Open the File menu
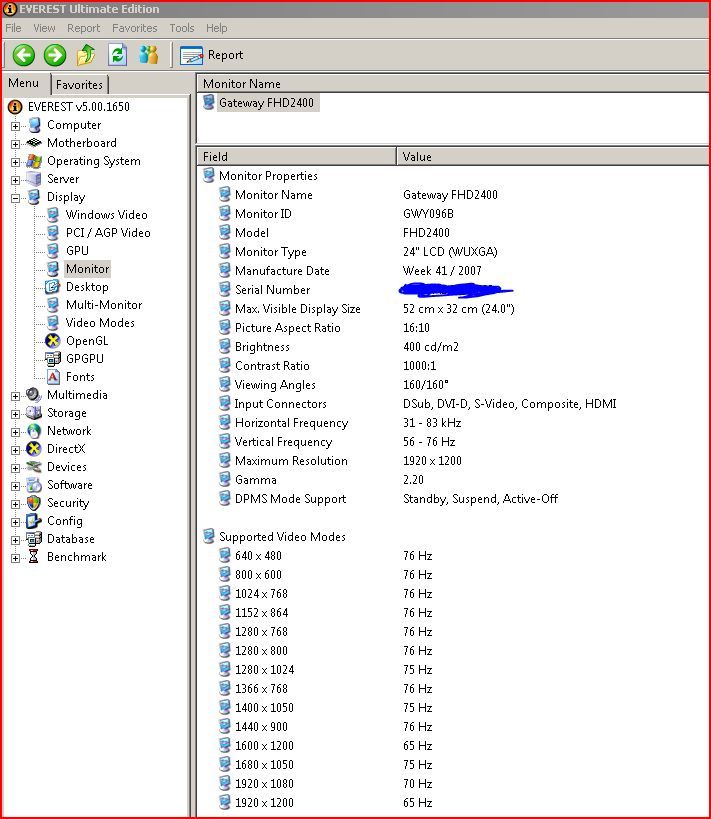This screenshot has width=711, height=819. point(13,28)
